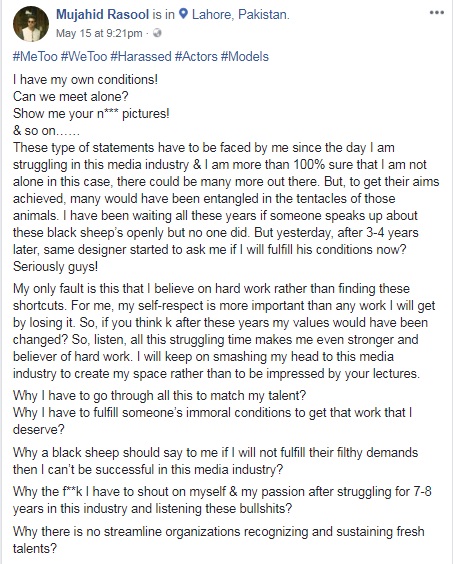
Task: Click the paragraph starting 'My only fault'
Action: pos(224,331)
